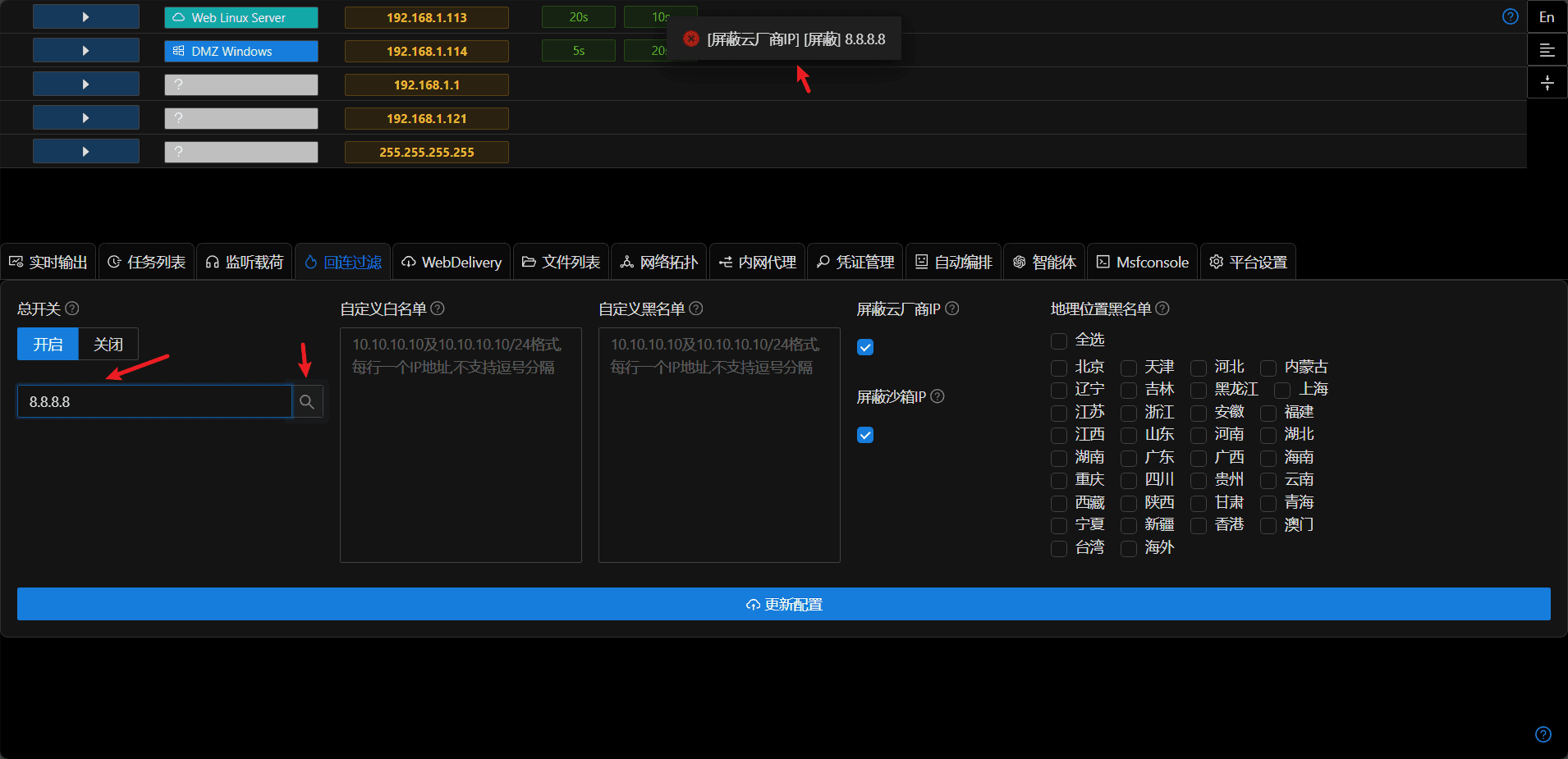Open the 任务列表 tab
Screen dimensions: 1568x759
coord(147,262)
